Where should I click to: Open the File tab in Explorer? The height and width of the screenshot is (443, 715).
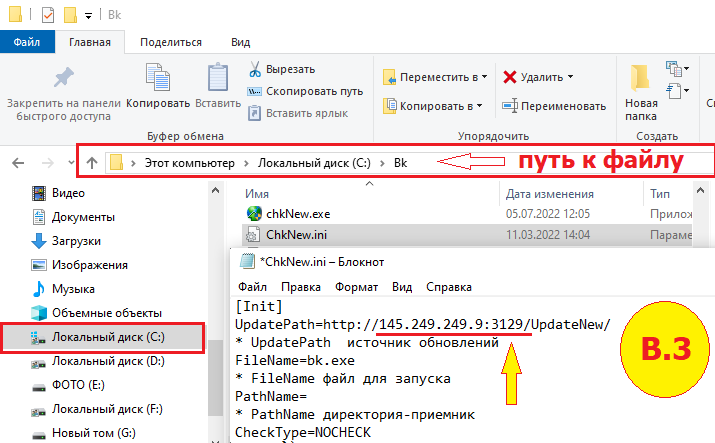(x=27, y=42)
